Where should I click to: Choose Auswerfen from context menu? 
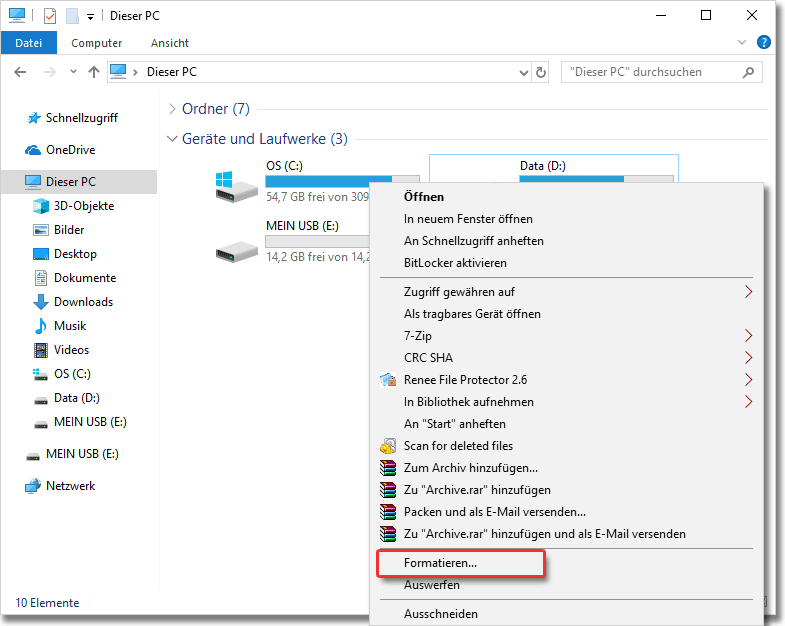pos(566,585)
